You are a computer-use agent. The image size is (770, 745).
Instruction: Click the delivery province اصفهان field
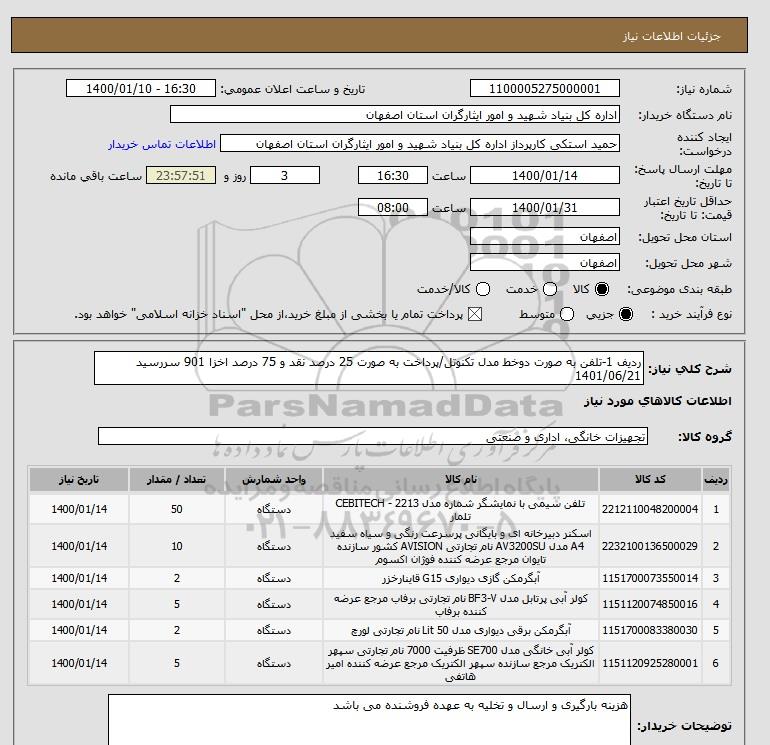point(545,237)
